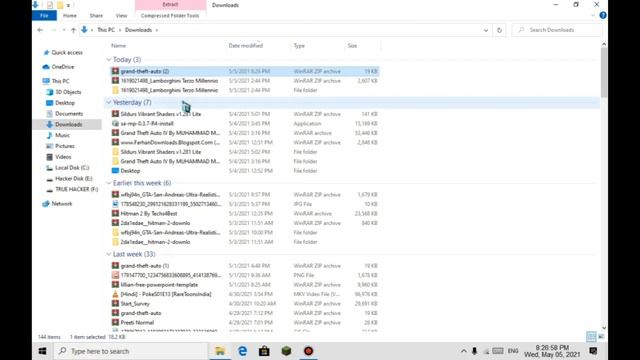Open Microsoft Store from taskbar

264,351
